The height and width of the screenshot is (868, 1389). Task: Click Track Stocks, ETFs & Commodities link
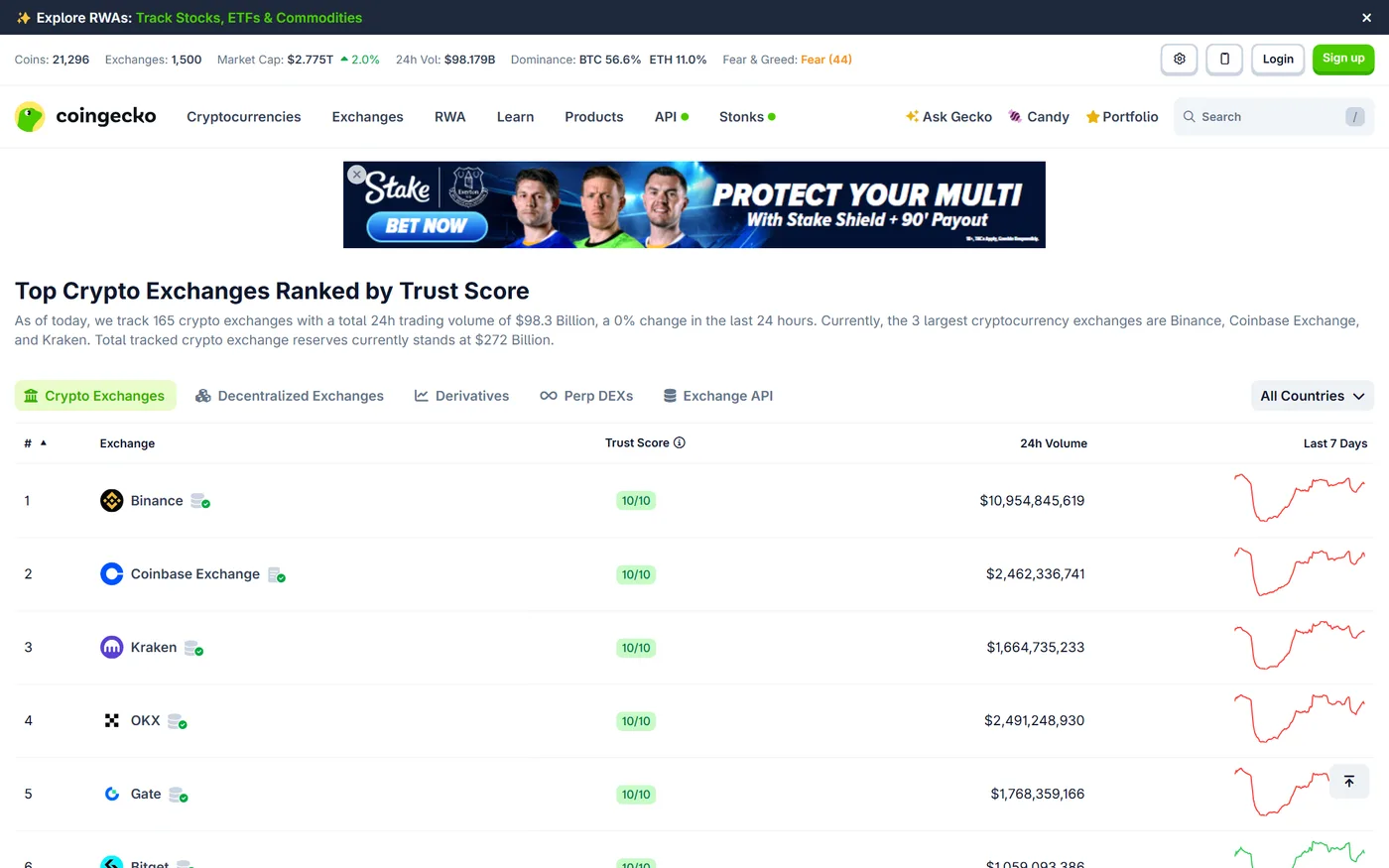click(249, 18)
